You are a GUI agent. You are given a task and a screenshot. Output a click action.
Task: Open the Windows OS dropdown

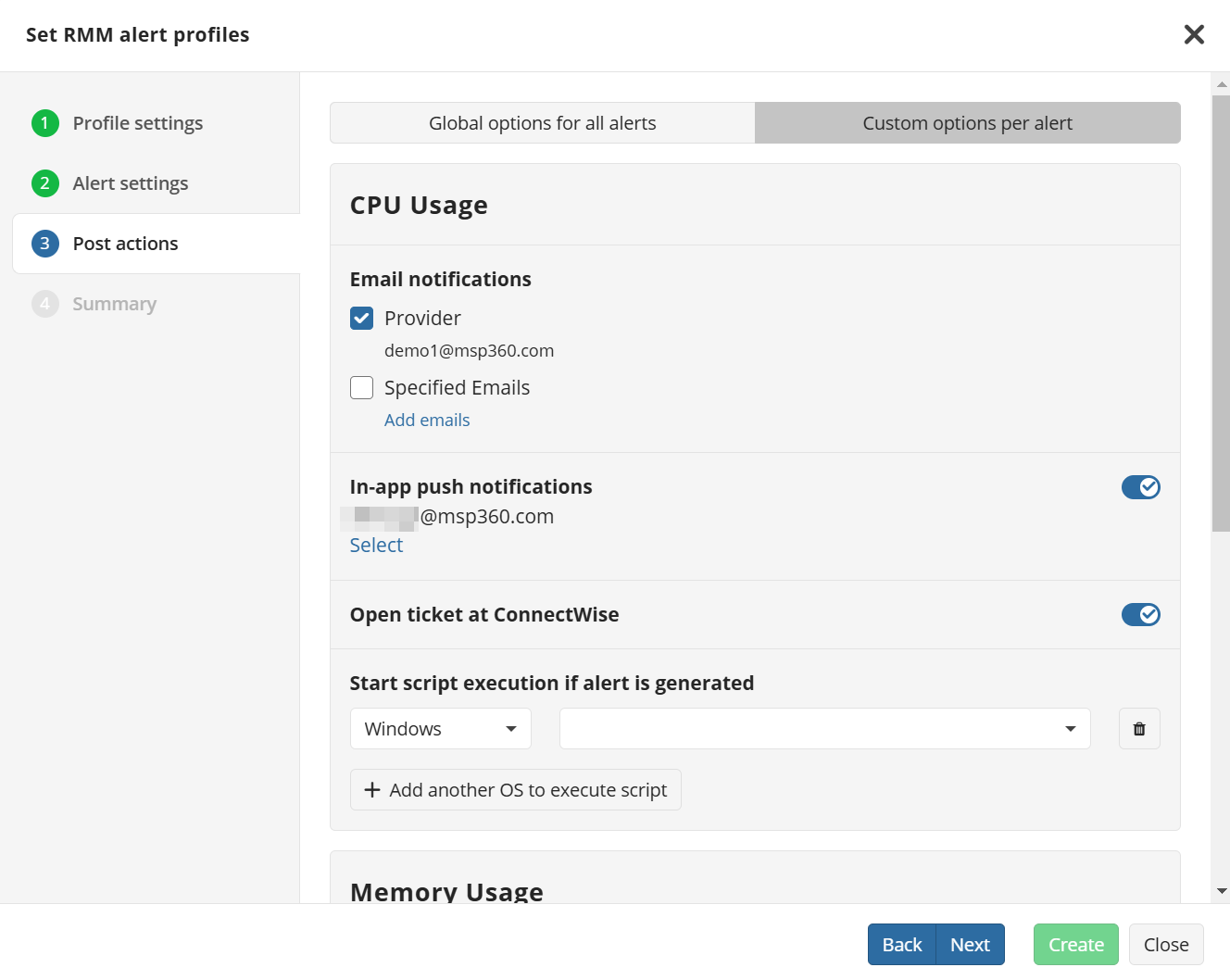click(440, 729)
